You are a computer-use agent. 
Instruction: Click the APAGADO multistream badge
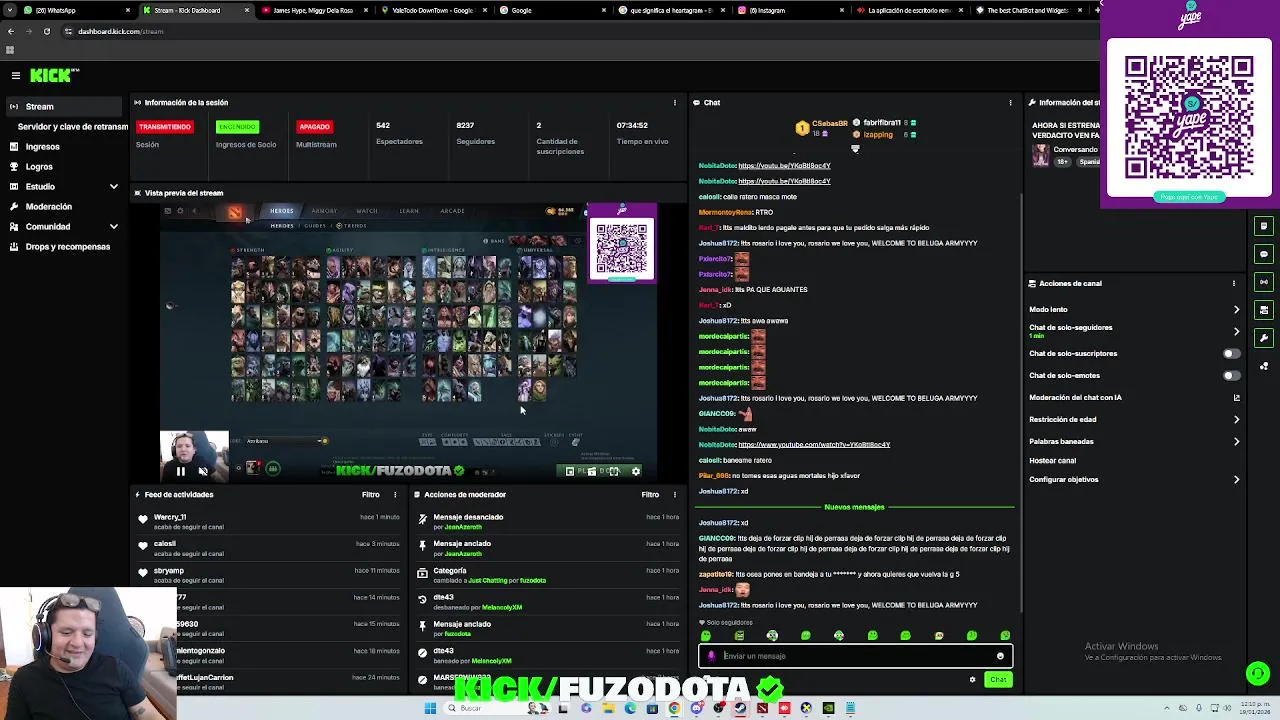click(314, 127)
